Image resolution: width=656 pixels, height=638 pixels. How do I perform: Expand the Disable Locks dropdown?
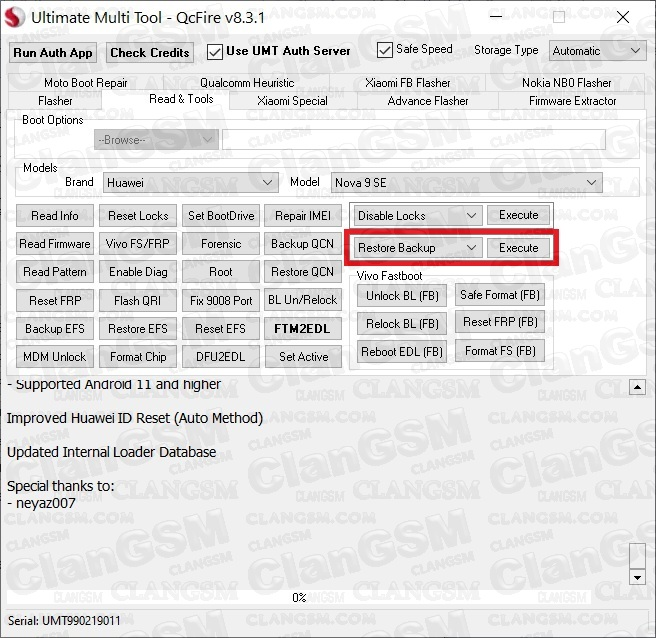pos(418,215)
